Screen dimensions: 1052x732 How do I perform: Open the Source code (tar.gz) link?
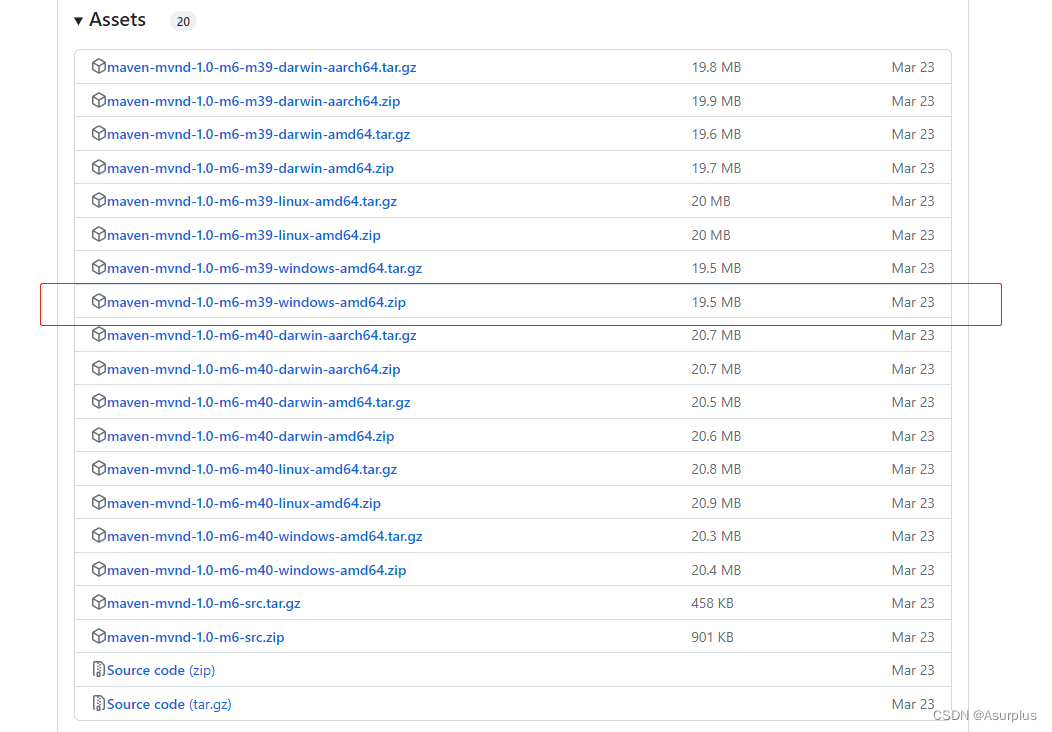pos(169,704)
